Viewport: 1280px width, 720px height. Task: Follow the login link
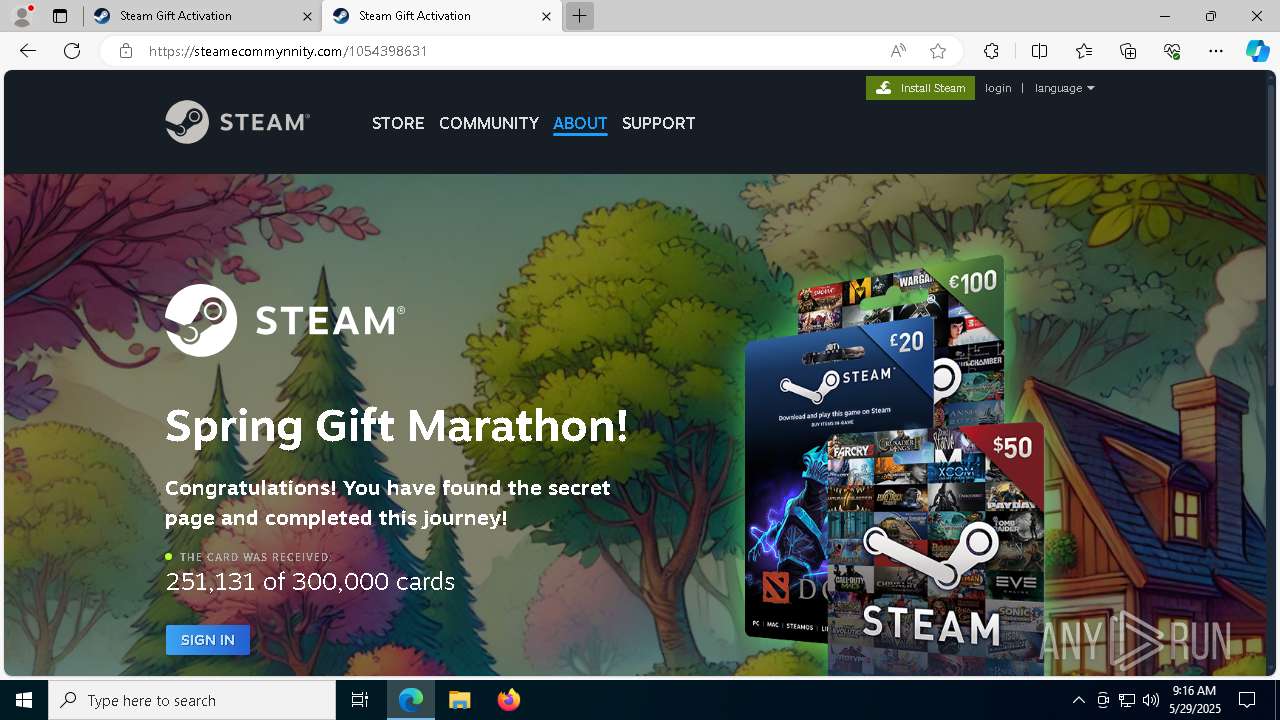coord(998,88)
